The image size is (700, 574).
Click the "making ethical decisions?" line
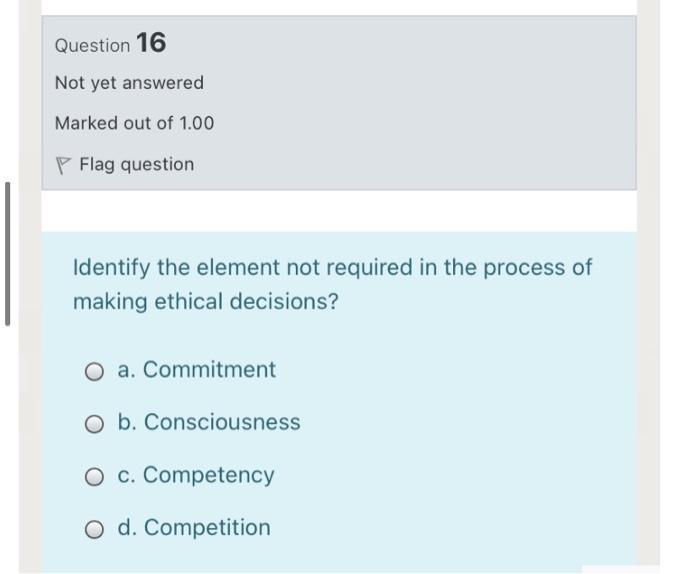(x=205, y=301)
